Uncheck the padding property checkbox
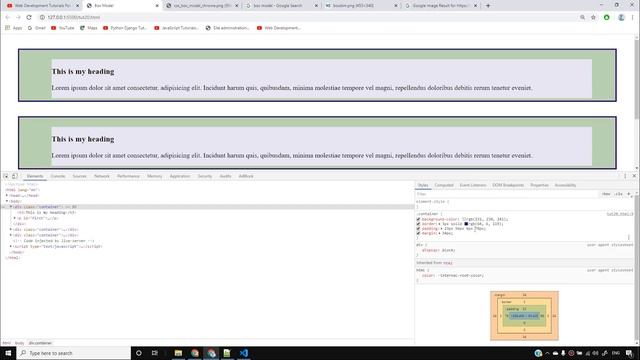 418,229
